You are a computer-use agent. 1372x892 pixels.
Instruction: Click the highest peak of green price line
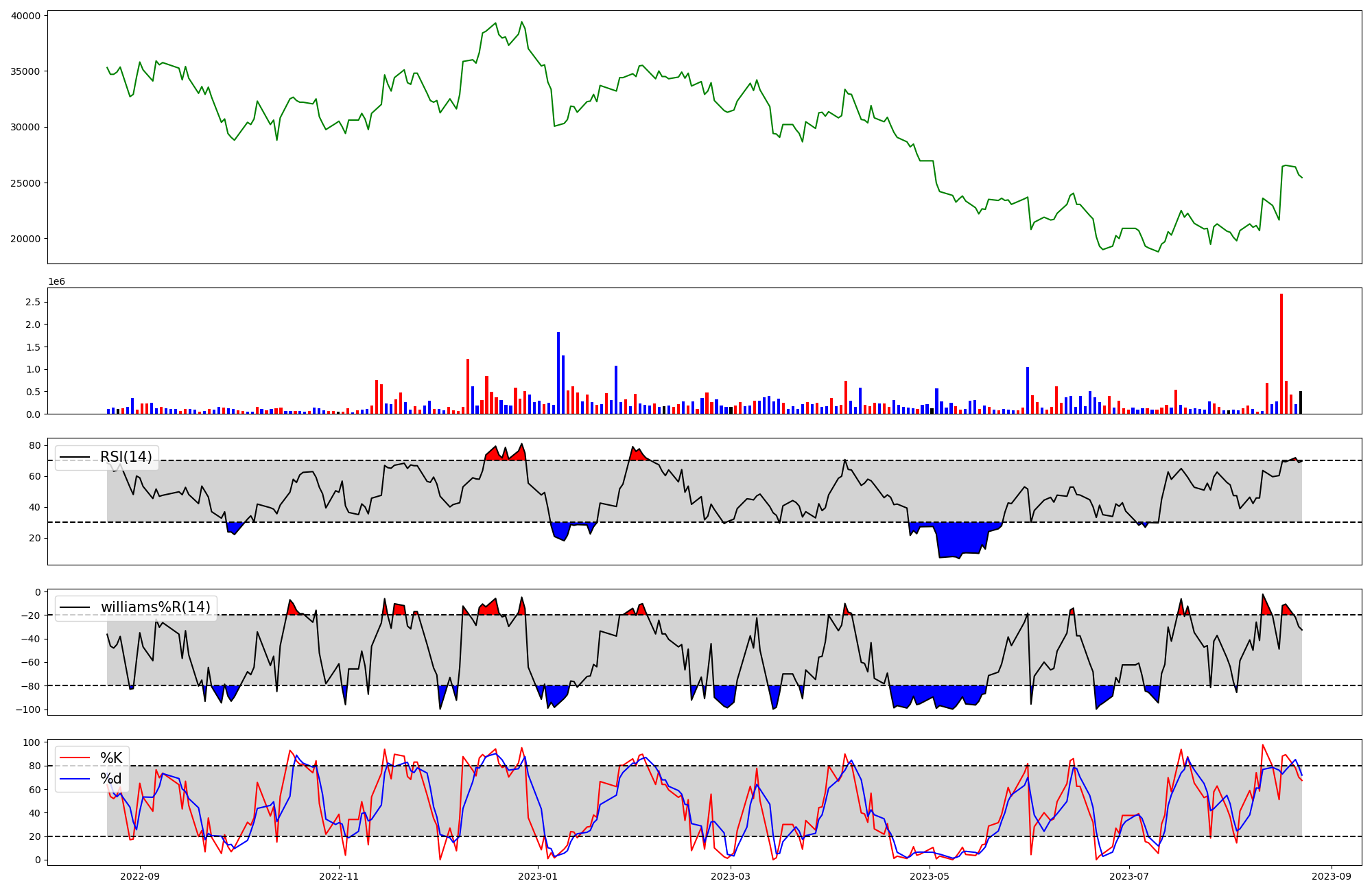[x=521, y=22]
